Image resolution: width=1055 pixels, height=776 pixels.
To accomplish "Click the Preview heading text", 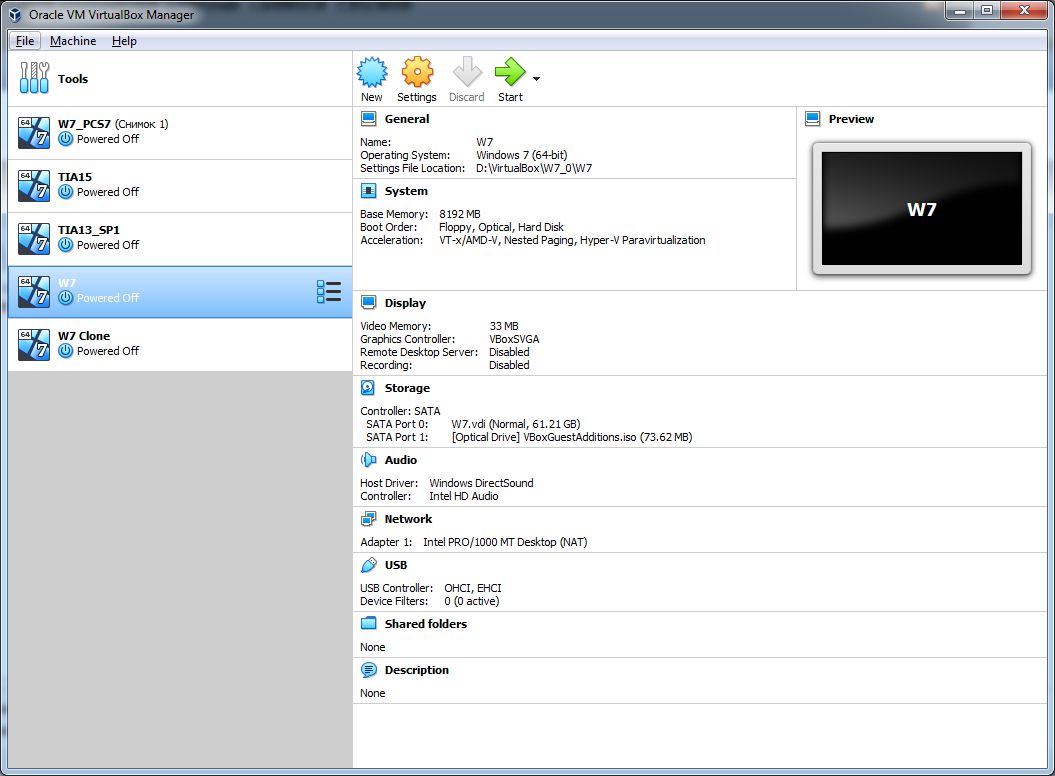I will 851,119.
